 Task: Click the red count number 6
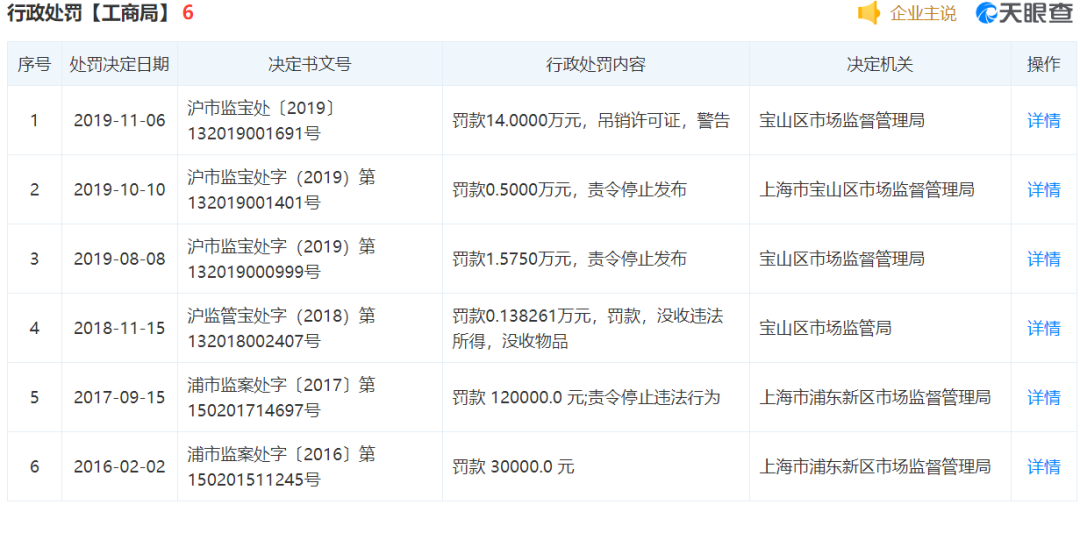click(188, 14)
